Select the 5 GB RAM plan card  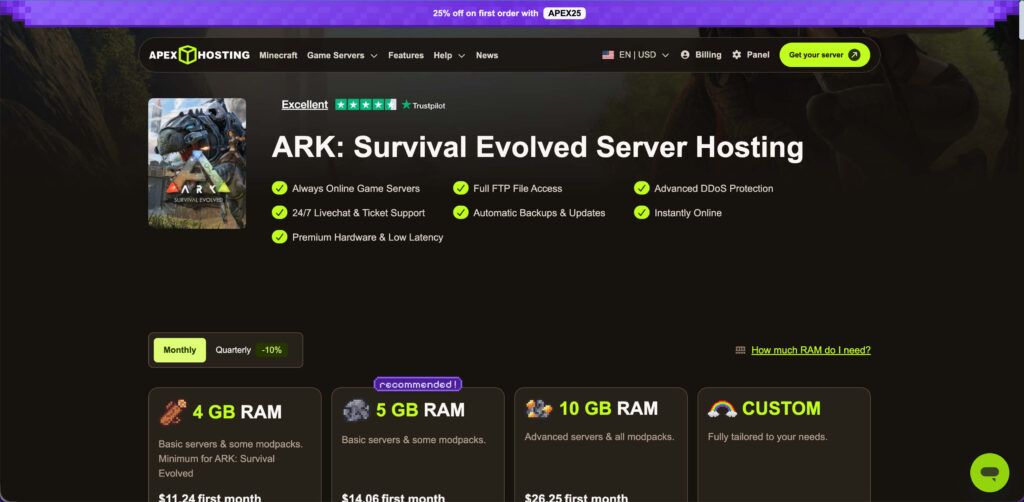coord(418,445)
